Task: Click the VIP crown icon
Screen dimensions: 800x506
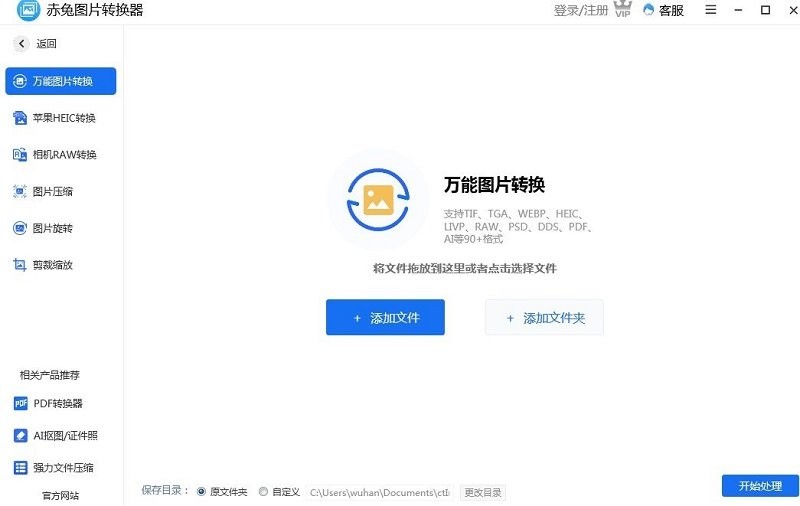Action: (x=622, y=9)
